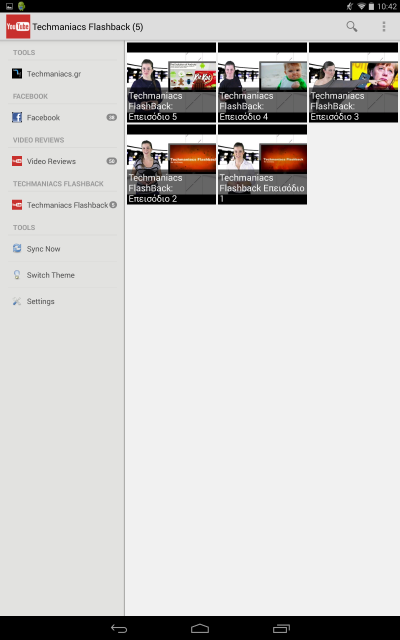400x640 pixels.
Task: Click the Facebook logo icon in sidebar
Action: 17,118
